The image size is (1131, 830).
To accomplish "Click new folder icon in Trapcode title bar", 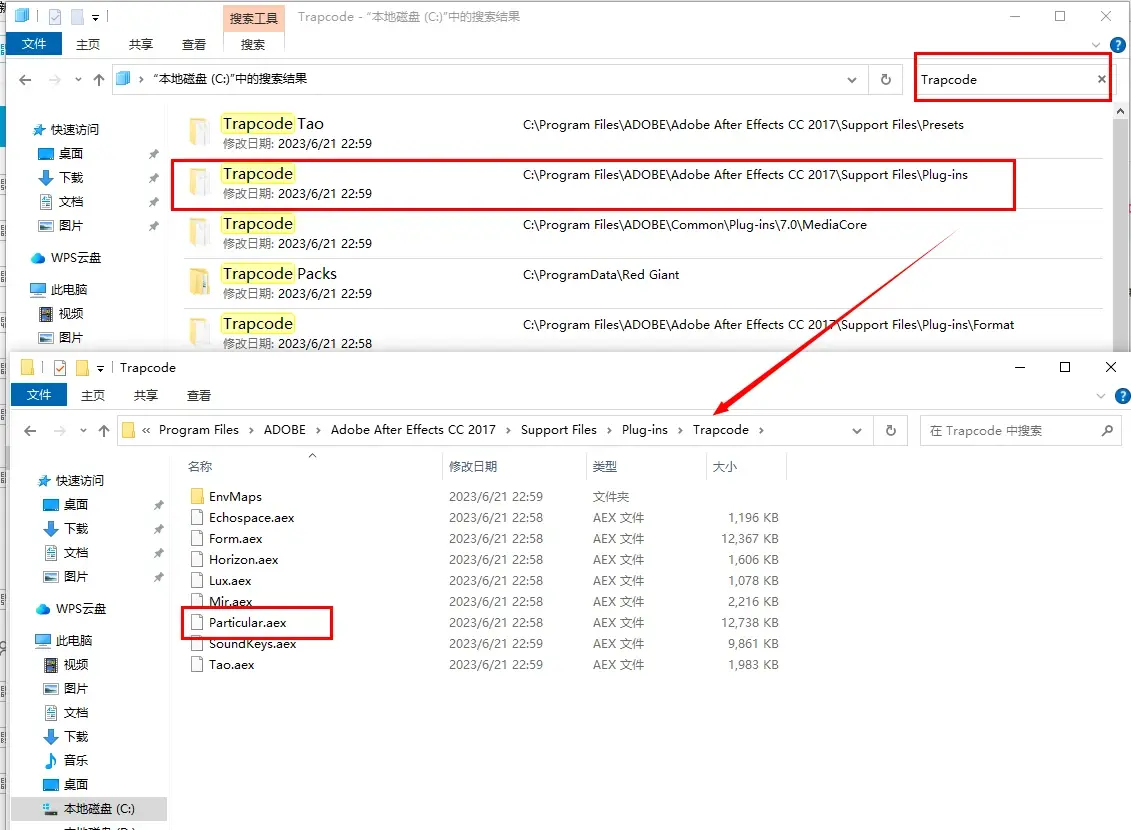I will (x=82, y=368).
